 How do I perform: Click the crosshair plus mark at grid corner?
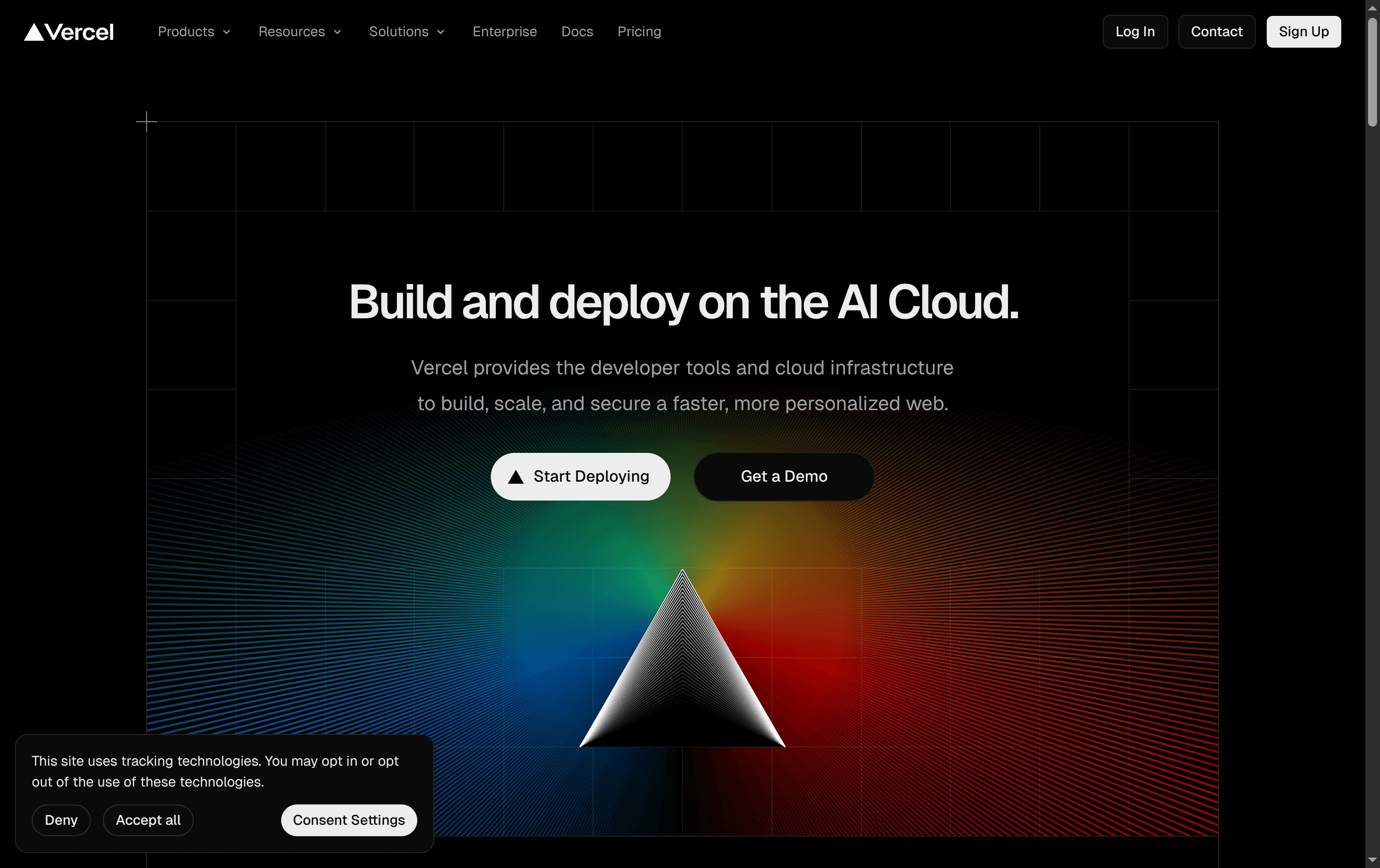point(147,122)
